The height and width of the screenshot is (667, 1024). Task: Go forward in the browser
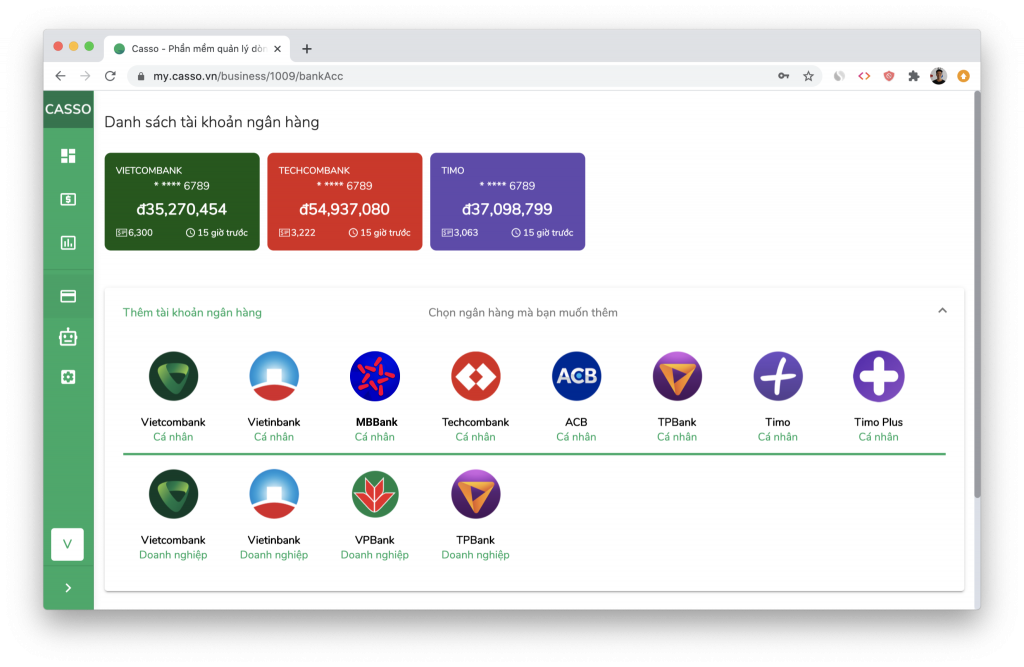(85, 76)
